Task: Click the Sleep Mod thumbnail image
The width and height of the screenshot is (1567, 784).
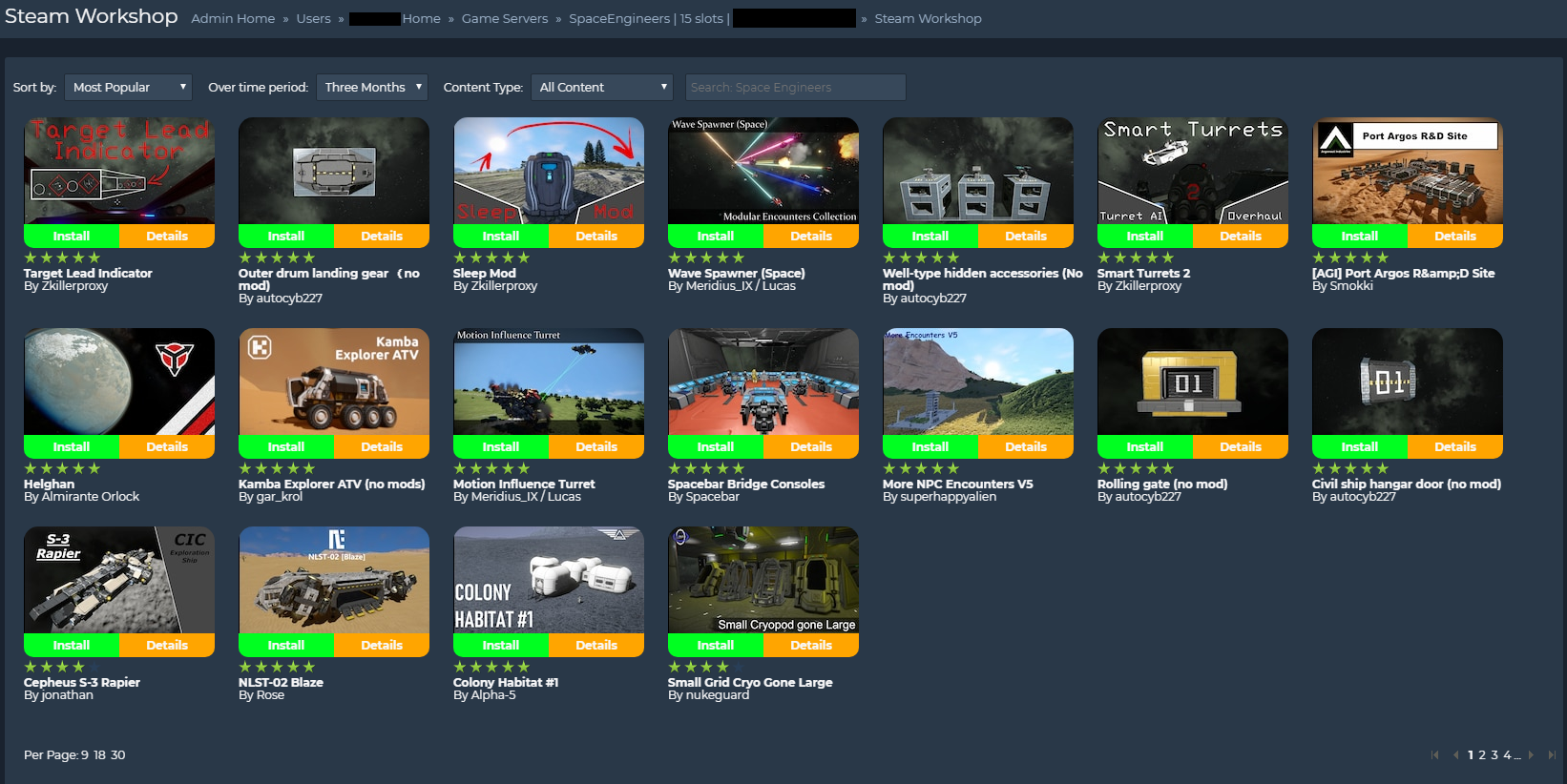Action: click(x=549, y=171)
